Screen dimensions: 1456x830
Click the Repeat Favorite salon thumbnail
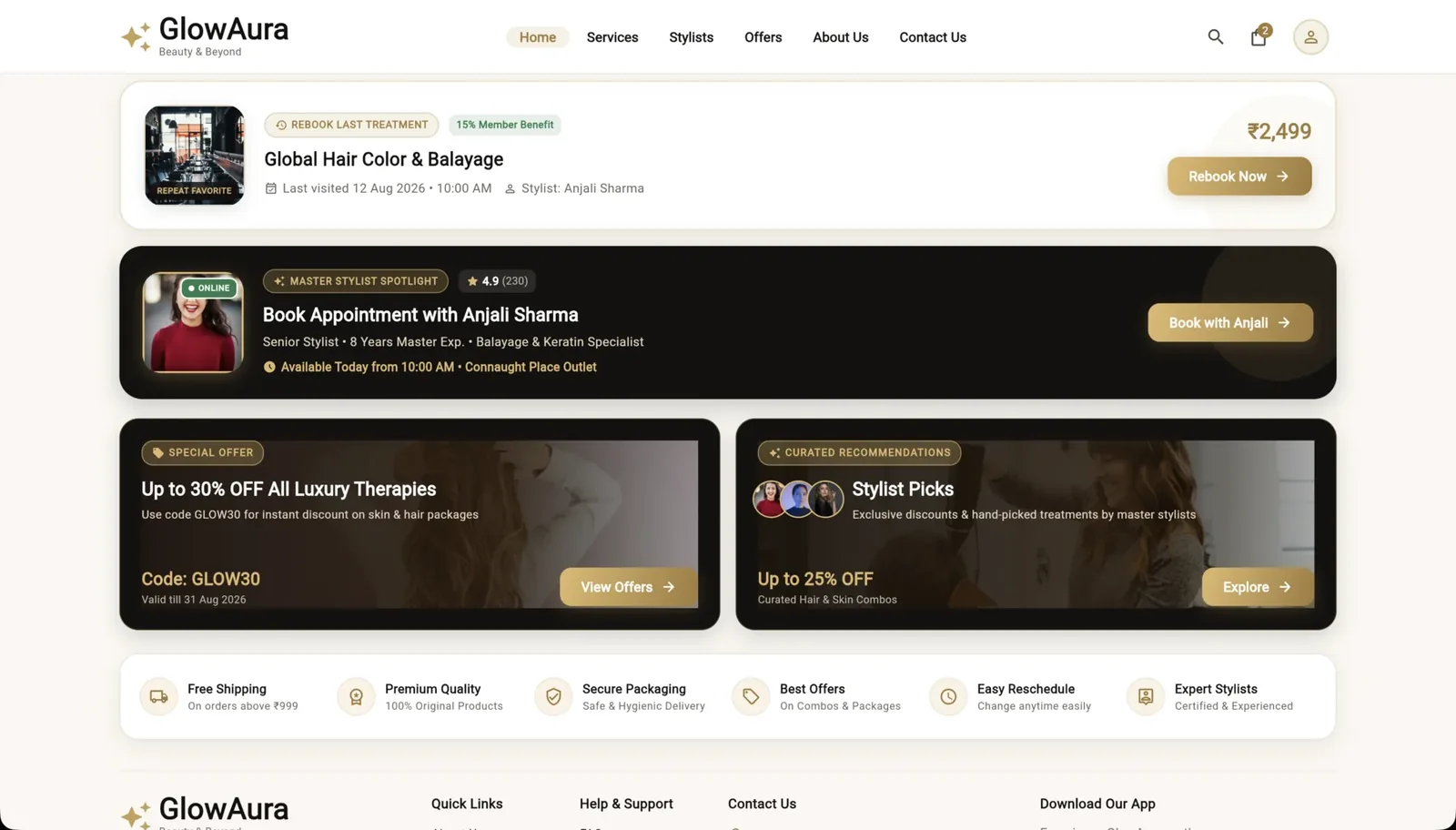coord(195,156)
